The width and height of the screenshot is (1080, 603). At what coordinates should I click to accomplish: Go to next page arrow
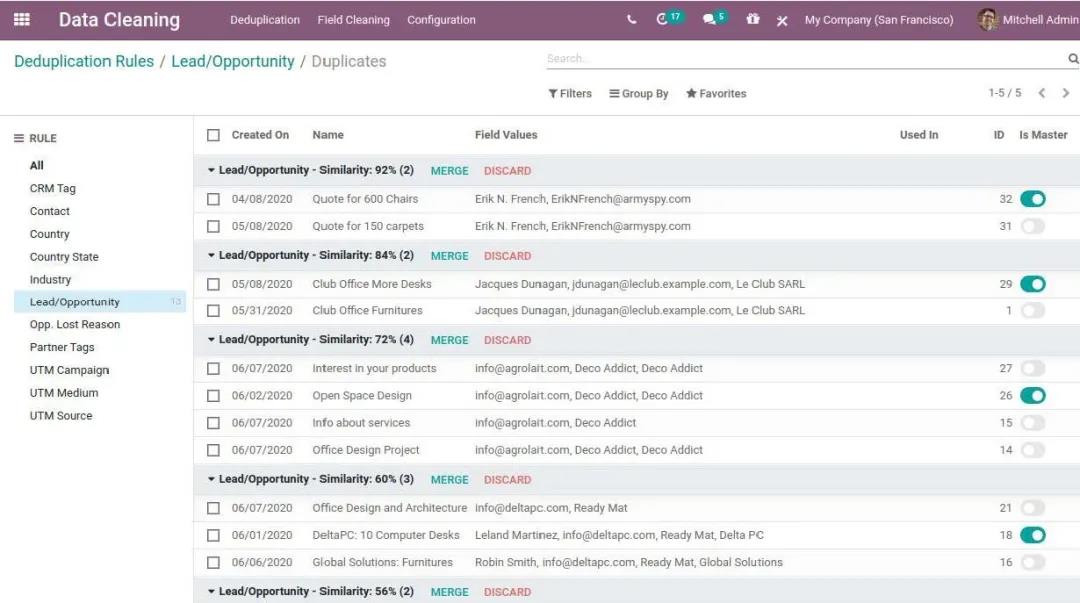tap(1066, 93)
